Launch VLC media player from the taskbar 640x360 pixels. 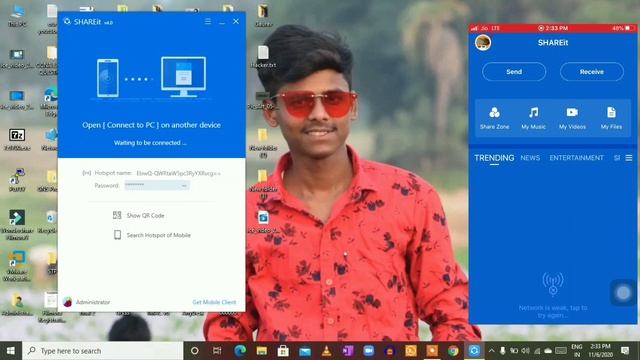327,351
